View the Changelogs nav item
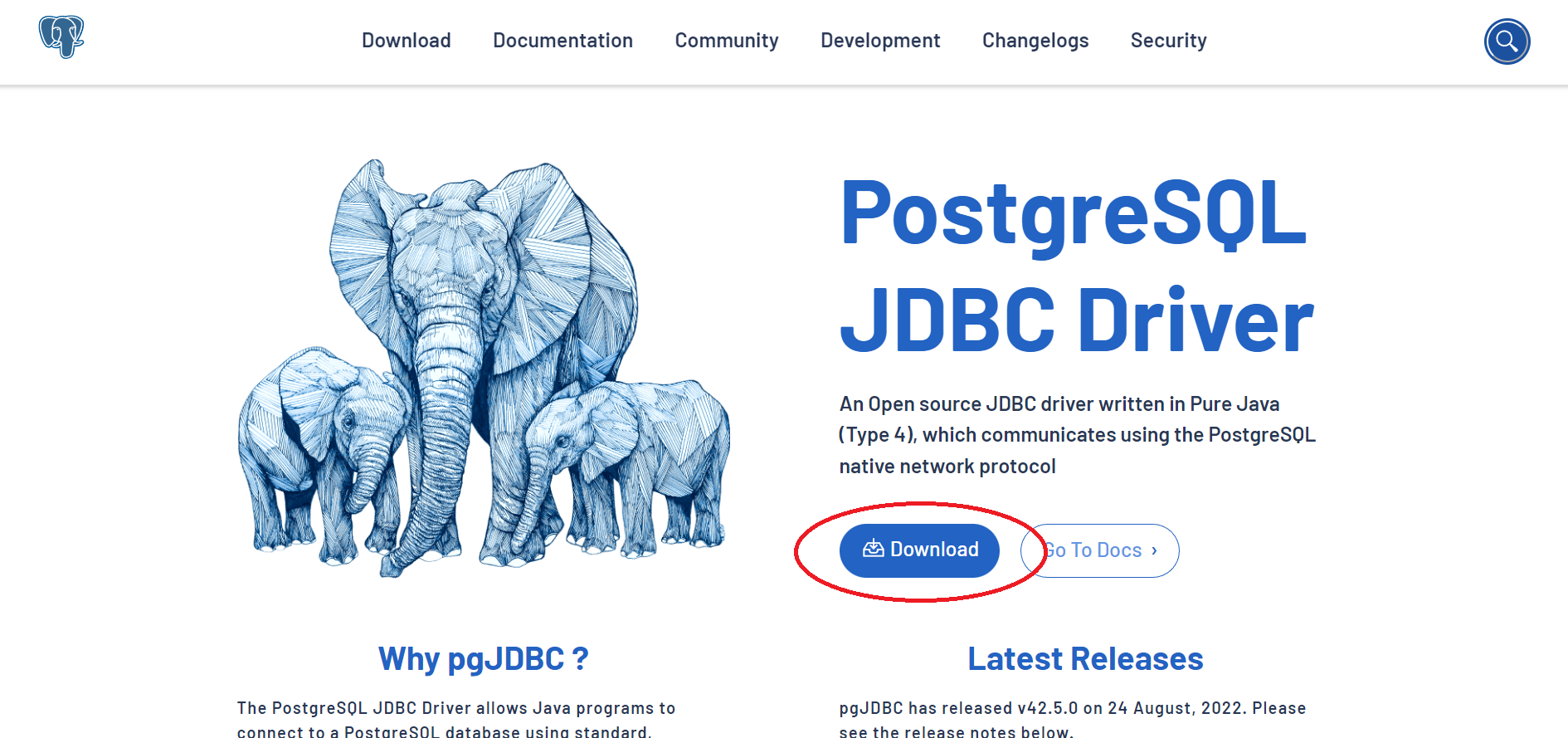Screen dimensions: 1568x738 pyautogui.click(x=1035, y=41)
